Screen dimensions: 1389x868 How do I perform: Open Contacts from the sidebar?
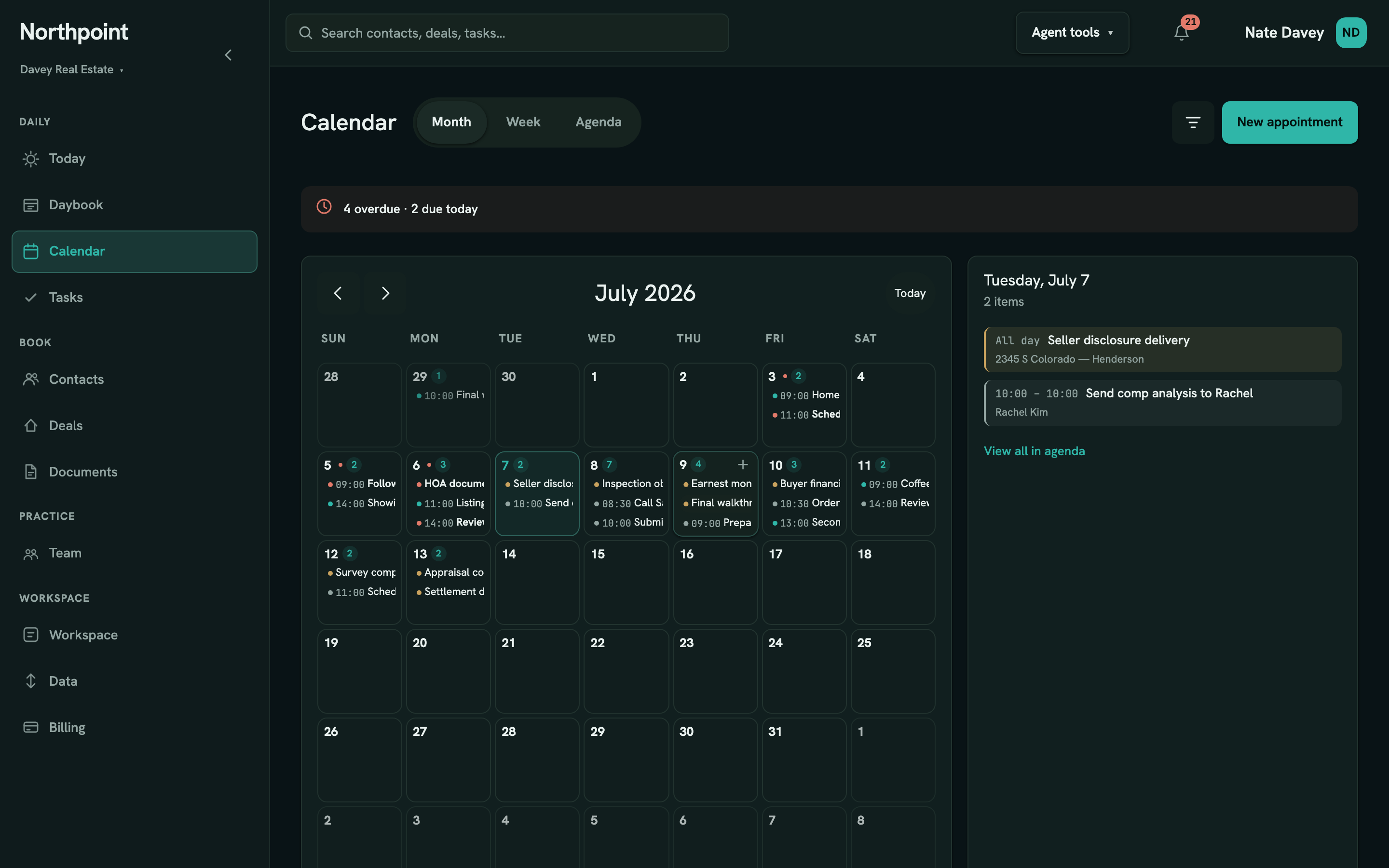(134, 380)
